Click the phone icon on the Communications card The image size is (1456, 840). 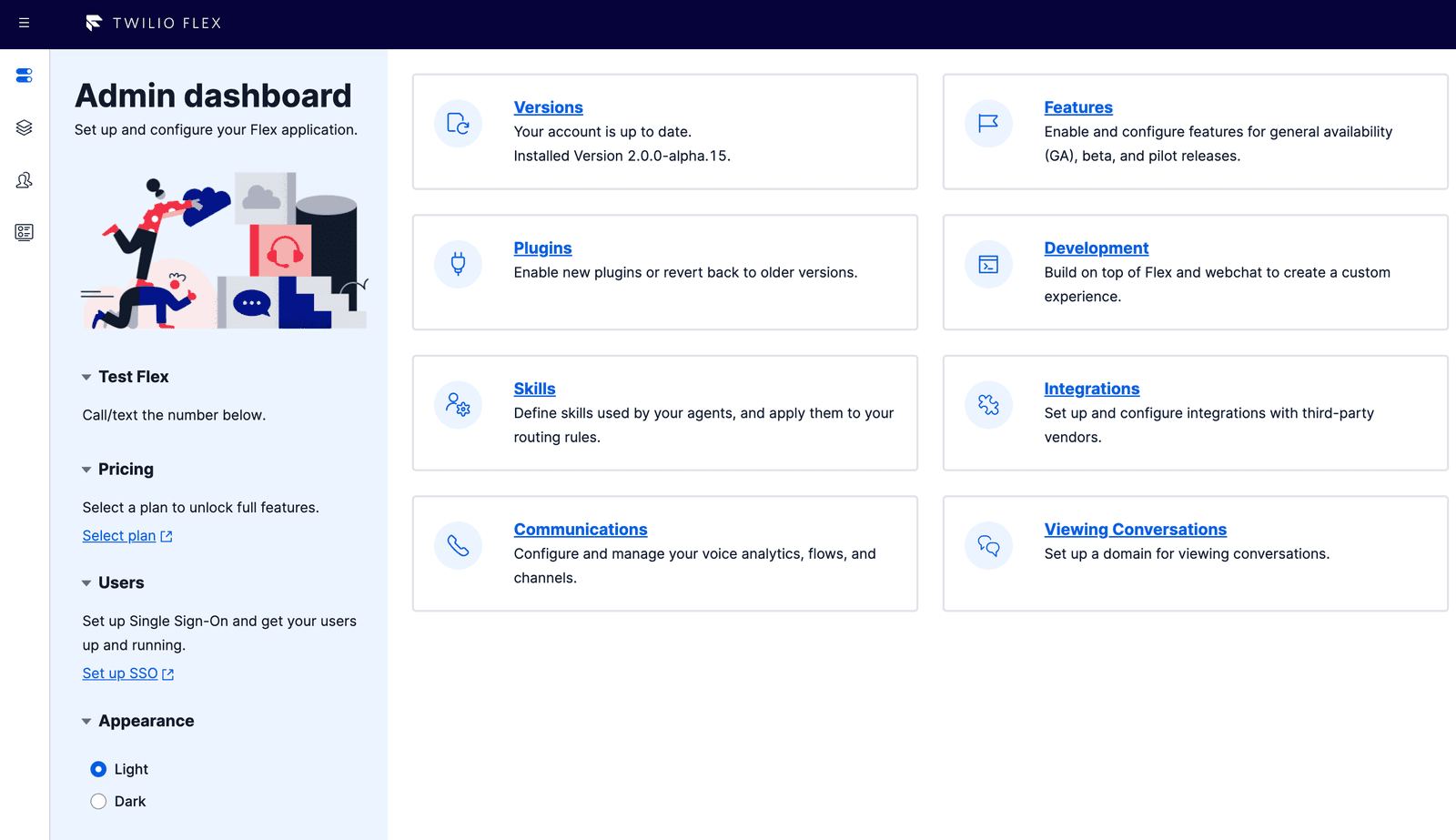pos(458,545)
